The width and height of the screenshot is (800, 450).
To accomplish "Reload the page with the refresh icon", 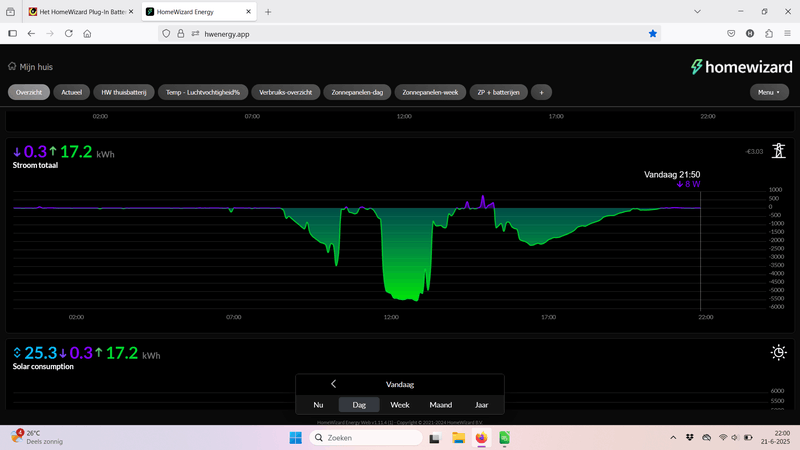I will pyautogui.click(x=68, y=34).
